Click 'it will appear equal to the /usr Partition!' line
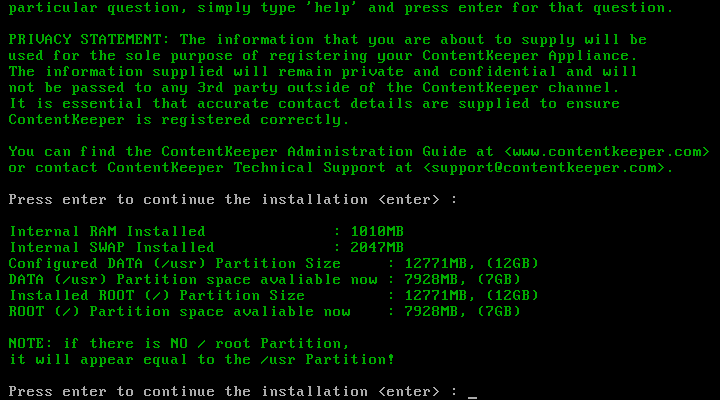The image size is (720, 400). tap(202, 360)
